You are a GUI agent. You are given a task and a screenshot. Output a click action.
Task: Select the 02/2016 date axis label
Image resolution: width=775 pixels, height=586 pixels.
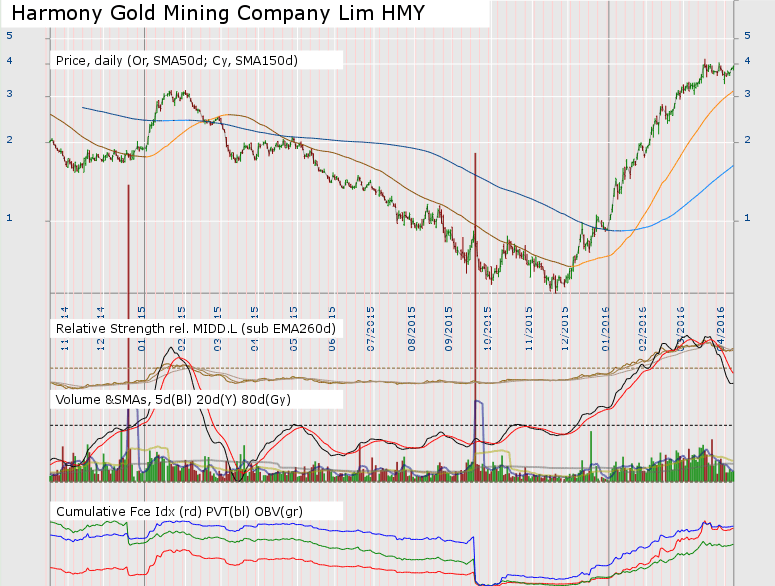[x=643, y=329]
